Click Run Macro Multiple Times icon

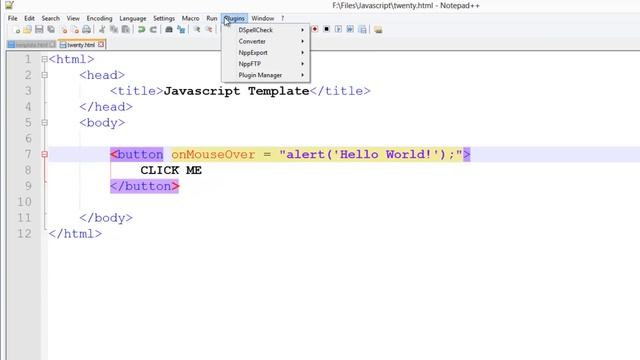(350, 29)
